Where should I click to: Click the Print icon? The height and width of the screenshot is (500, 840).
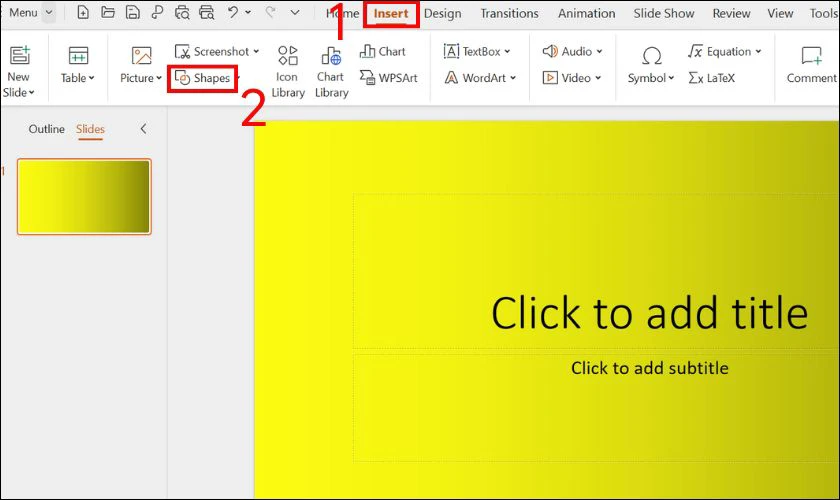(x=182, y=12)
